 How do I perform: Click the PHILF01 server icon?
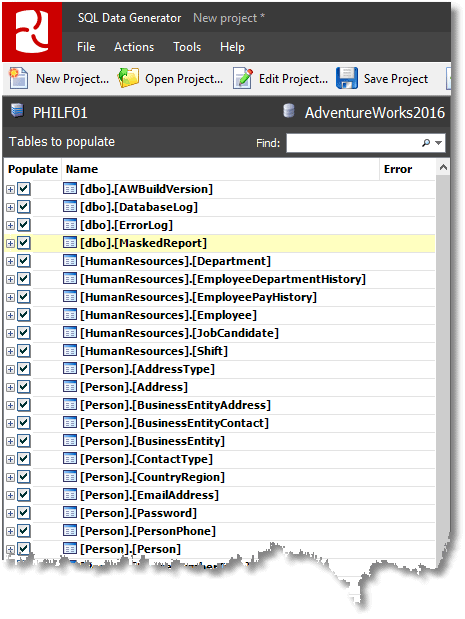(x=17, y=110)
